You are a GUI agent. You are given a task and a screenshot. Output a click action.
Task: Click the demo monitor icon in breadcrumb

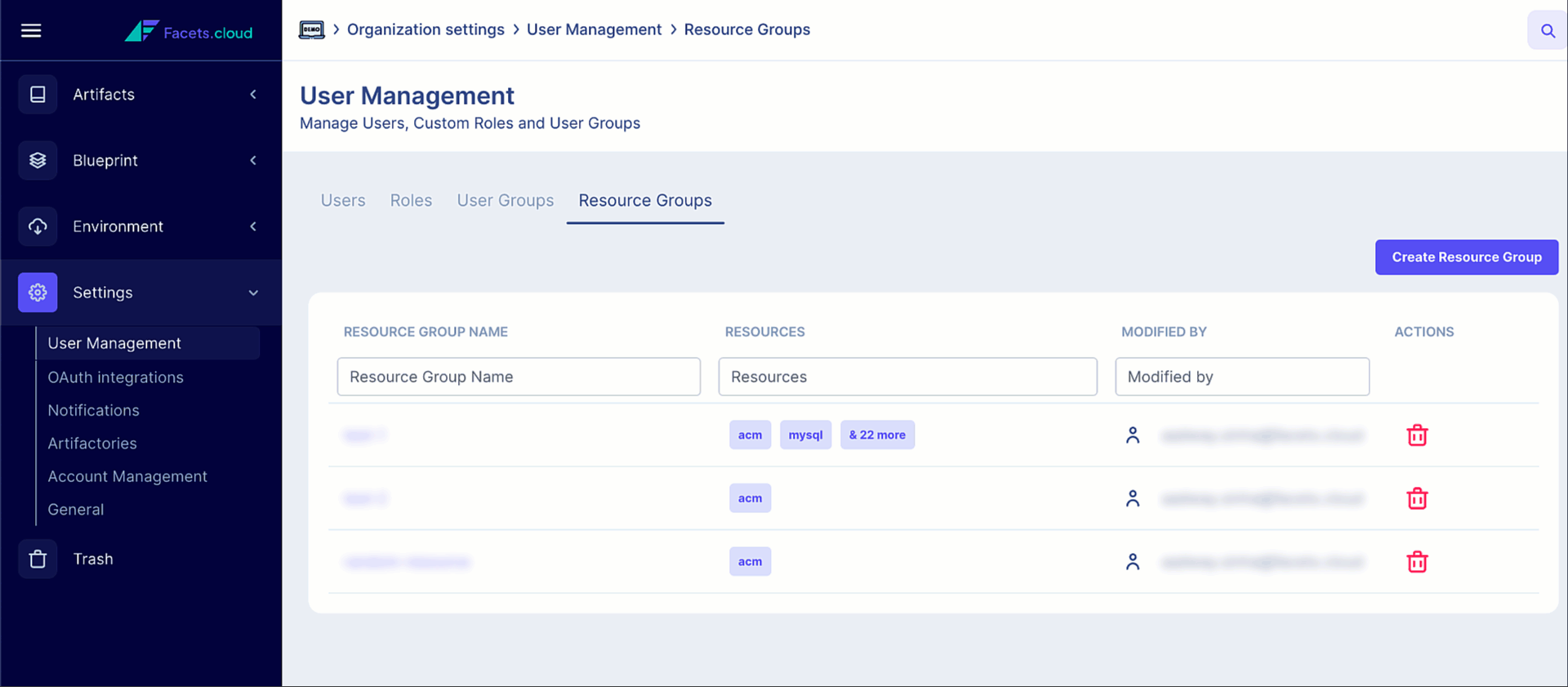(x=312, y=30)
